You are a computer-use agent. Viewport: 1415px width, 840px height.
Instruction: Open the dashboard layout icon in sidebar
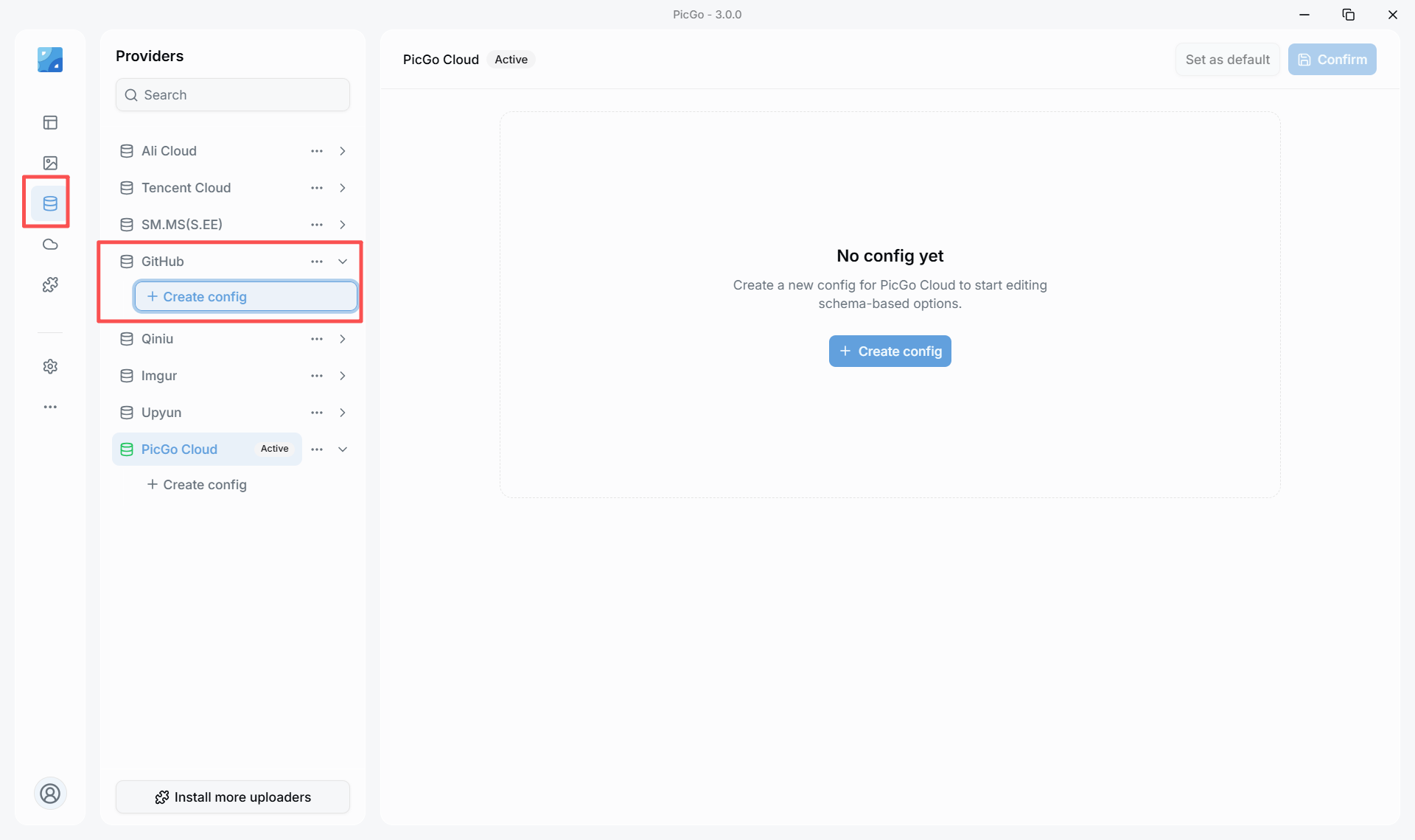click(50, 122)
